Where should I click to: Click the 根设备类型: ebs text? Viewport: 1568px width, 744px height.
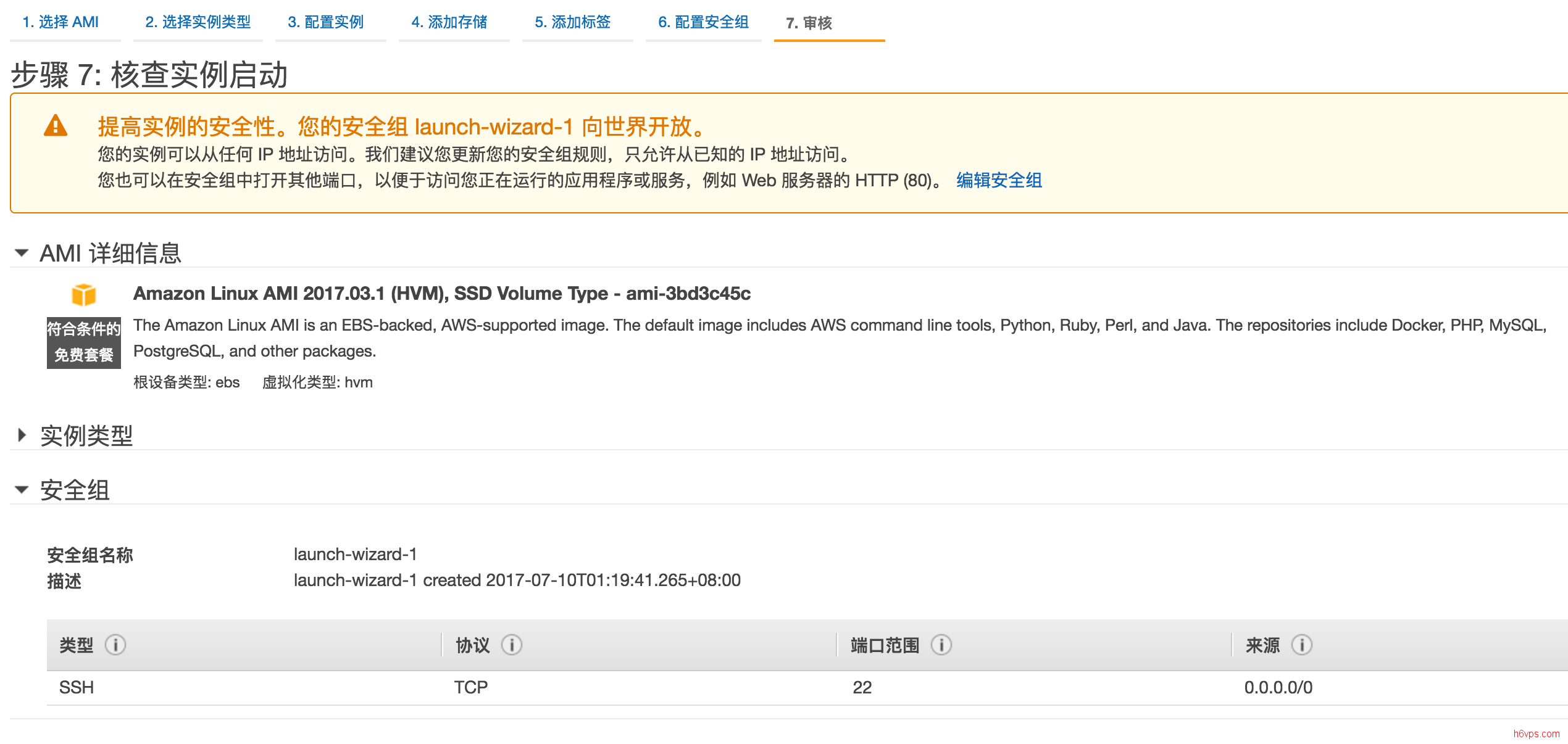click(x=186, y=382)
